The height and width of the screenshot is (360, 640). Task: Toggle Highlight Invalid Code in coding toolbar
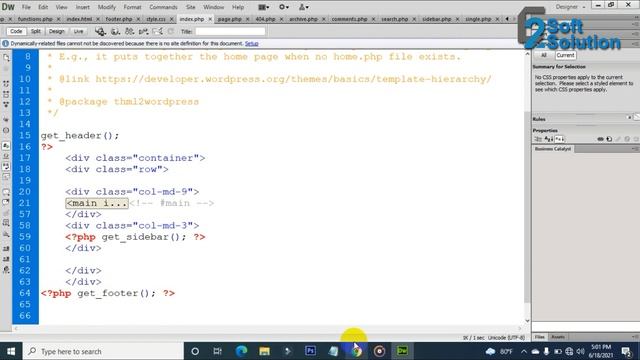pyautogui.click(x=6, y=156)
